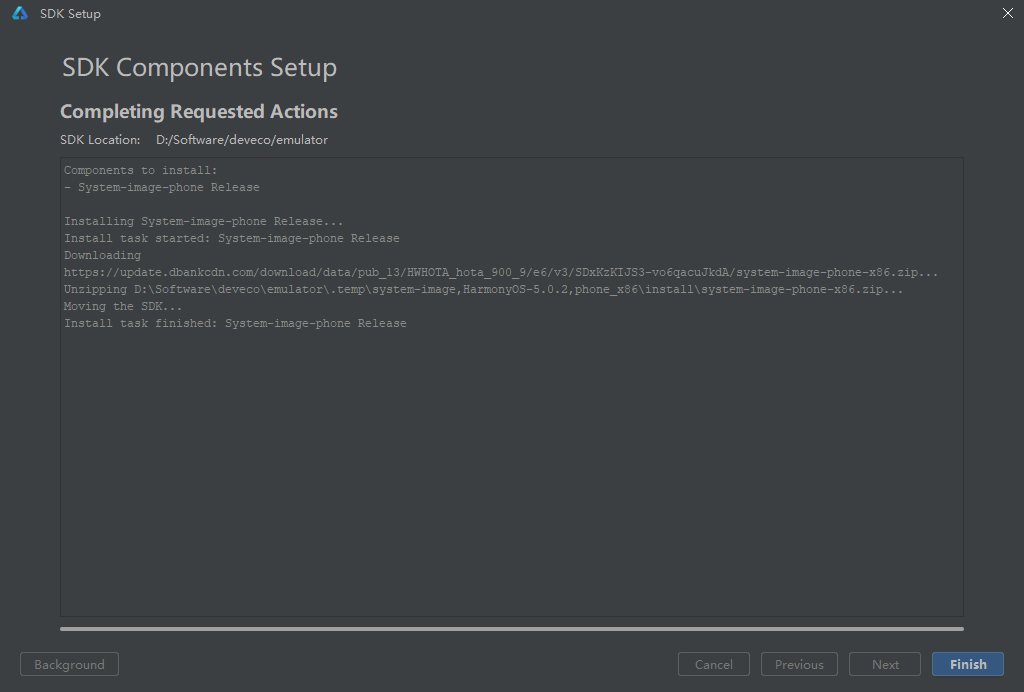Click the 'SDK Setup' window title text
The width and height of the screenshot is (1024, 692).
(70, 14)
